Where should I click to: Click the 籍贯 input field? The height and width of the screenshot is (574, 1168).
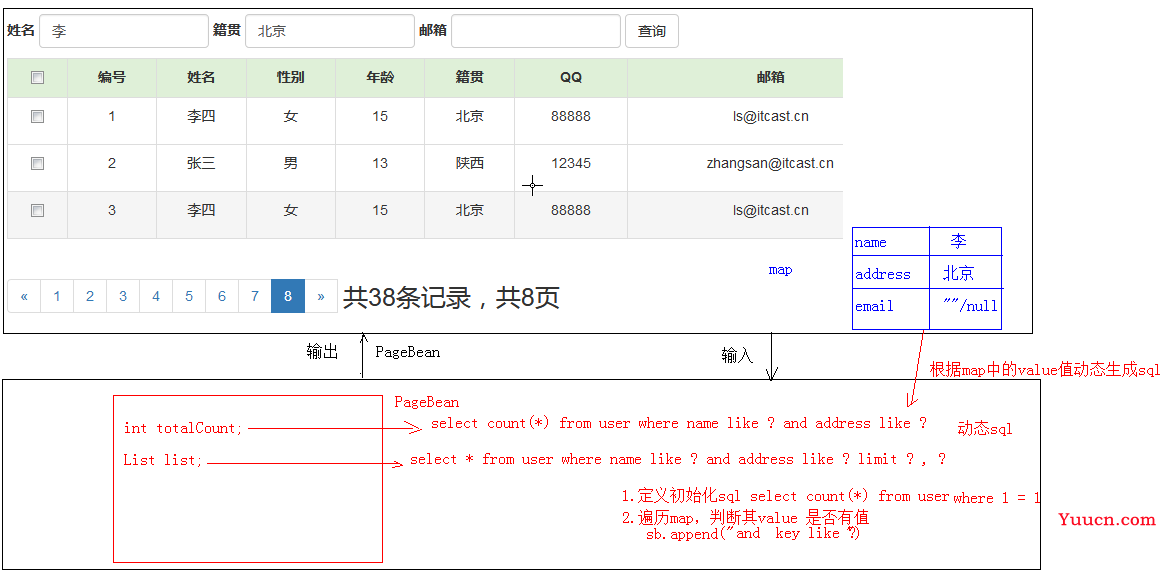329,31
